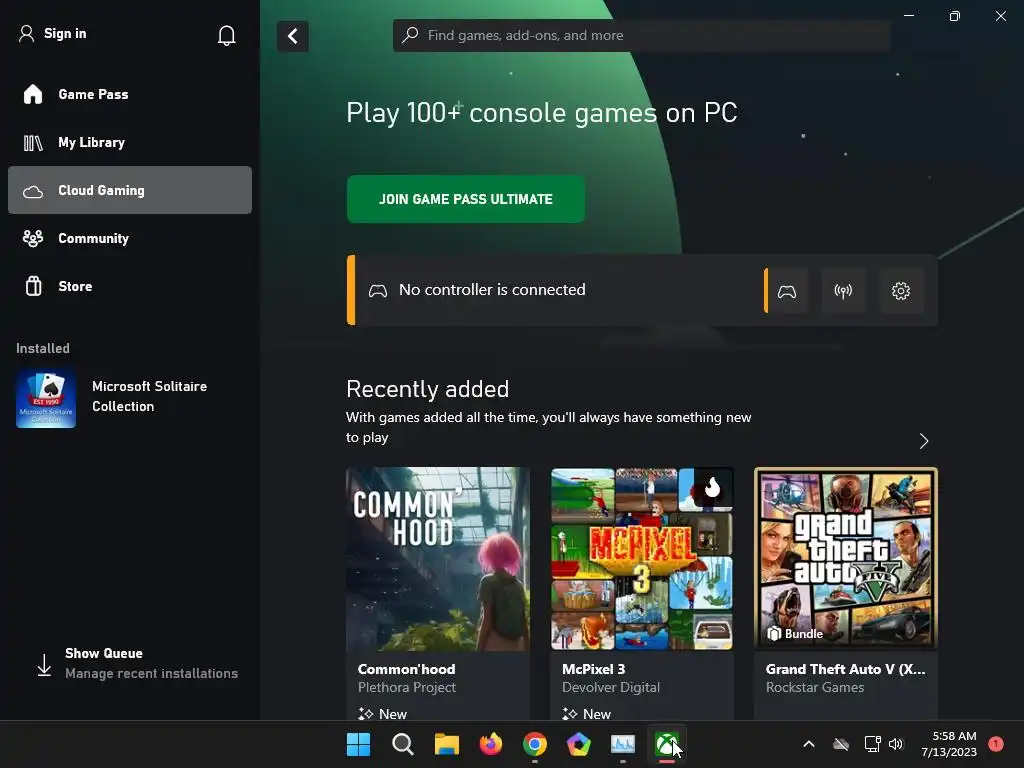1024x768 pixels.
Task: Click Plethora Project publisher text
Action: [x=407, y=688]
